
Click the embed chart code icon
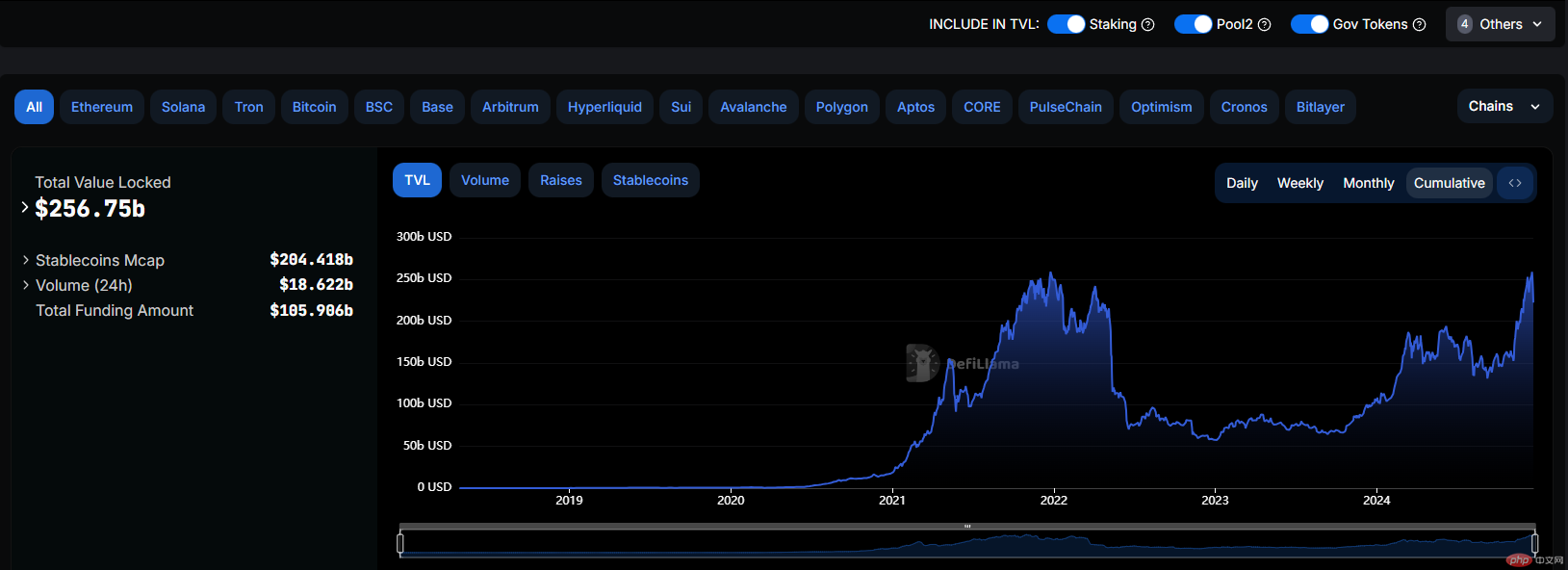point(1515,183)
